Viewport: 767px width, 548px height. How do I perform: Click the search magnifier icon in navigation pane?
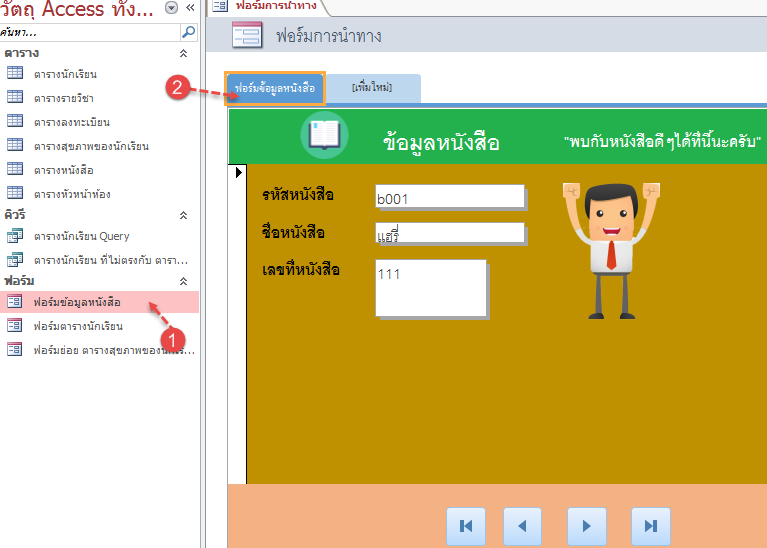[x=188, y=32]
